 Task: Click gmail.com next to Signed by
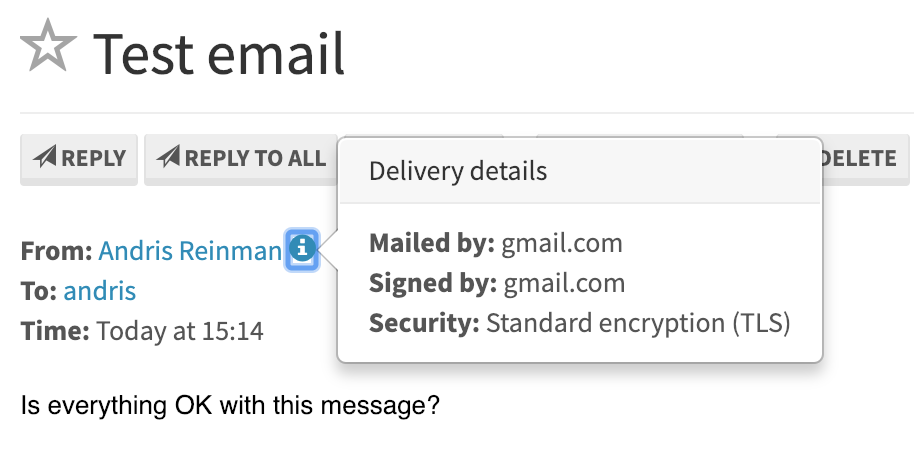click(x=564, y=283)
